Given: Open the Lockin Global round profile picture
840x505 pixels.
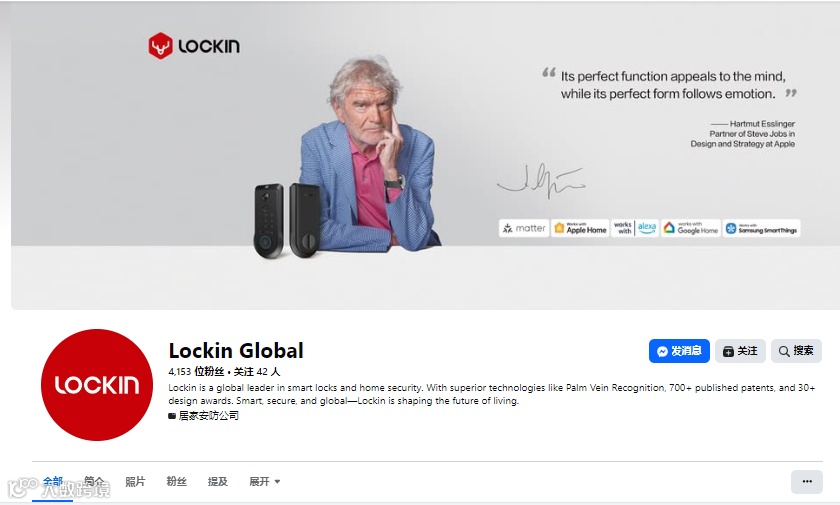Looking at the screenshot, I should (x=96, y=385).
